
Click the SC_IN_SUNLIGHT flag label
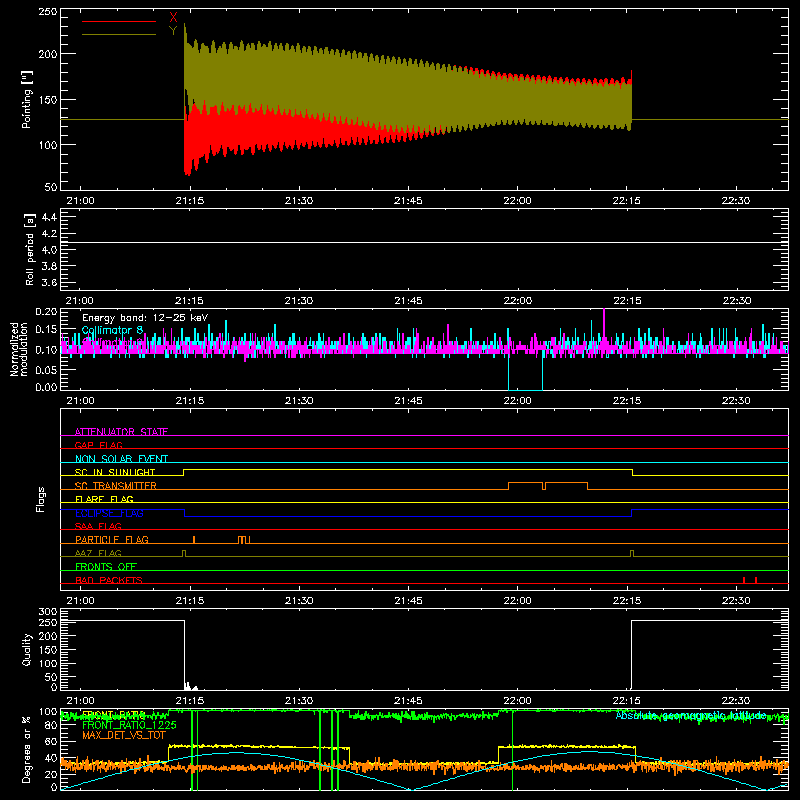tap(115, 472)
